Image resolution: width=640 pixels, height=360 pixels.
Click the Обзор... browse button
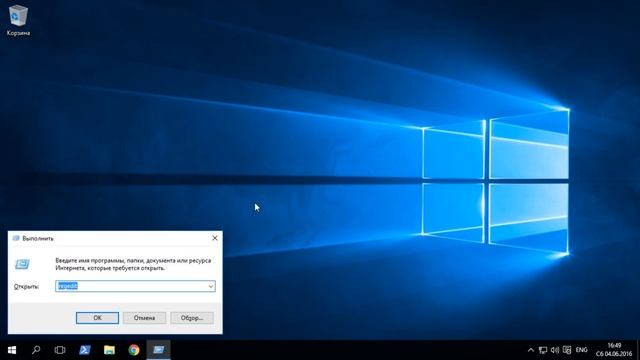(192, 318)
